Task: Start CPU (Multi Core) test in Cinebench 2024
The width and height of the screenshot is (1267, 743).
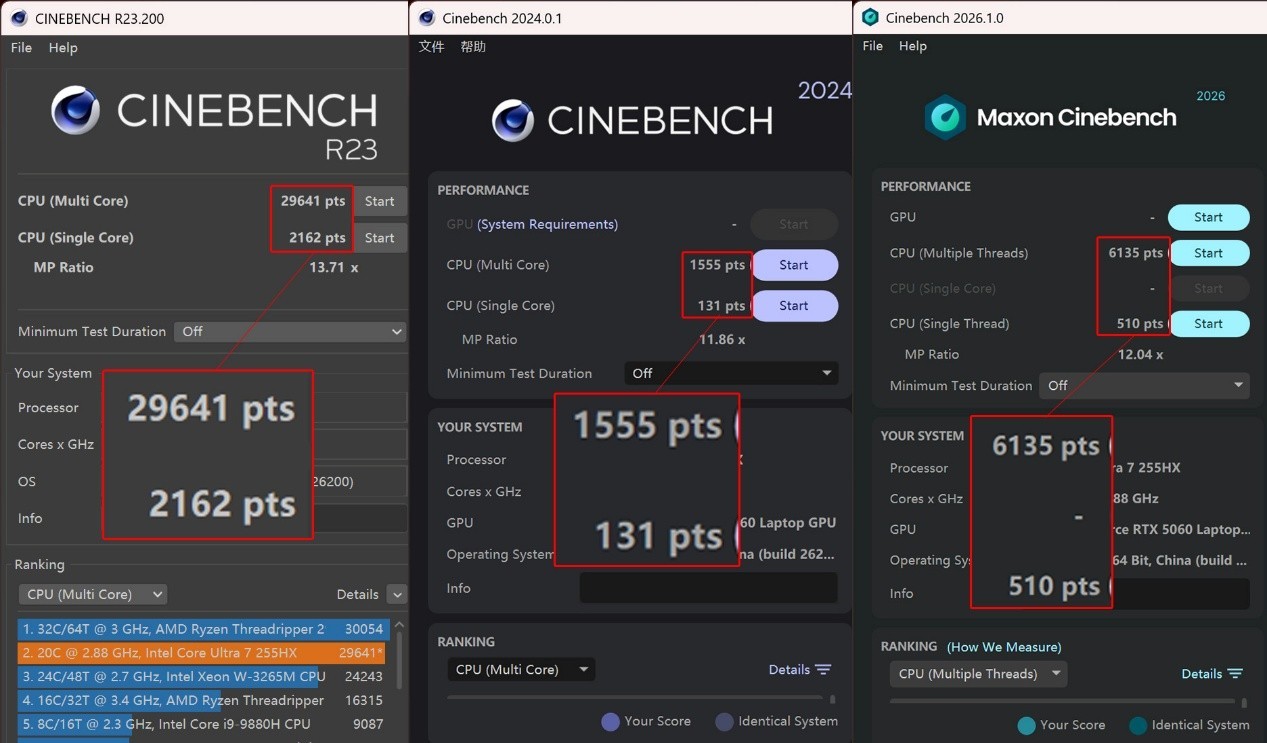Action: [x=794, y=265]
